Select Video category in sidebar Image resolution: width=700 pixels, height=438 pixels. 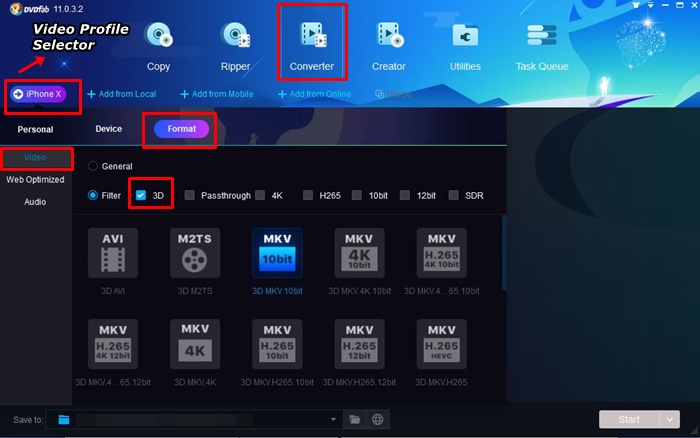coord(35,158)
